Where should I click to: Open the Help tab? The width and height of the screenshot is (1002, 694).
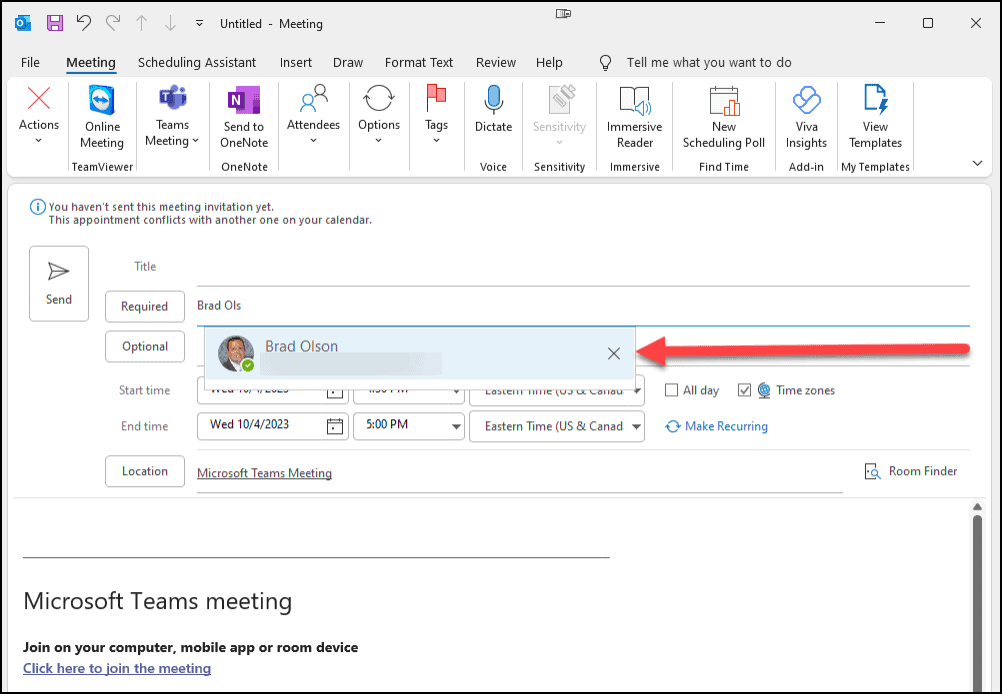pos(549,63)
